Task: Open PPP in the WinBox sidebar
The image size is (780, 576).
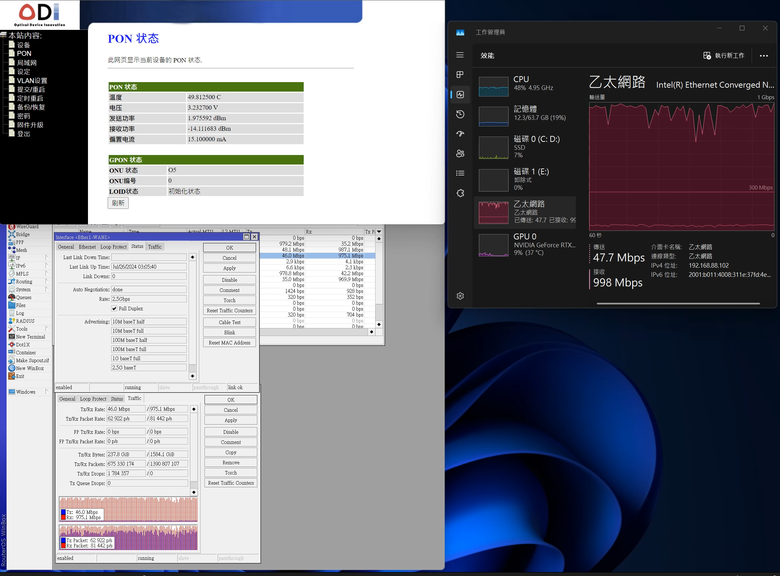Action: pos(20,242)
